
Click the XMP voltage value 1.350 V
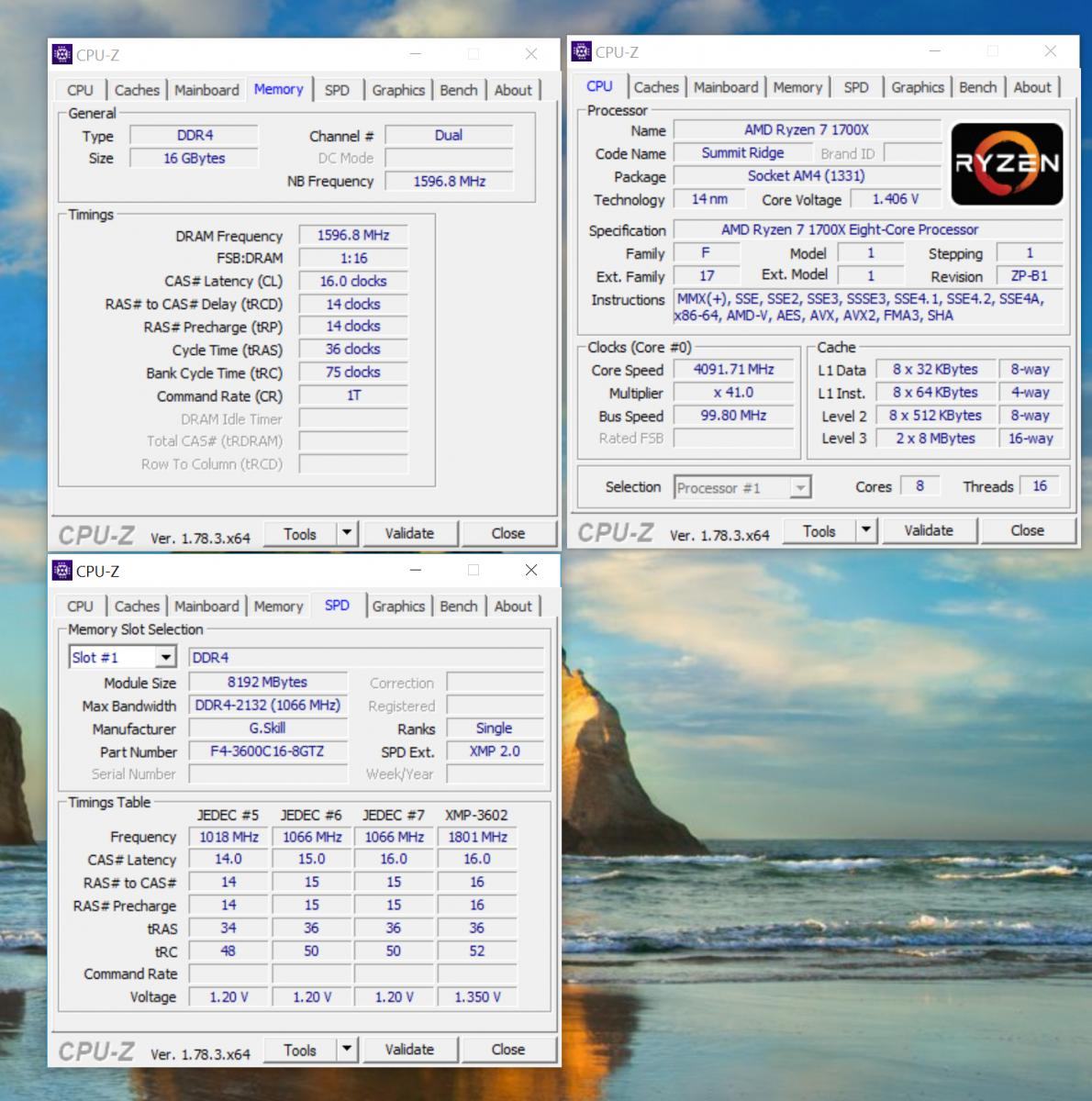click(477, 997)
